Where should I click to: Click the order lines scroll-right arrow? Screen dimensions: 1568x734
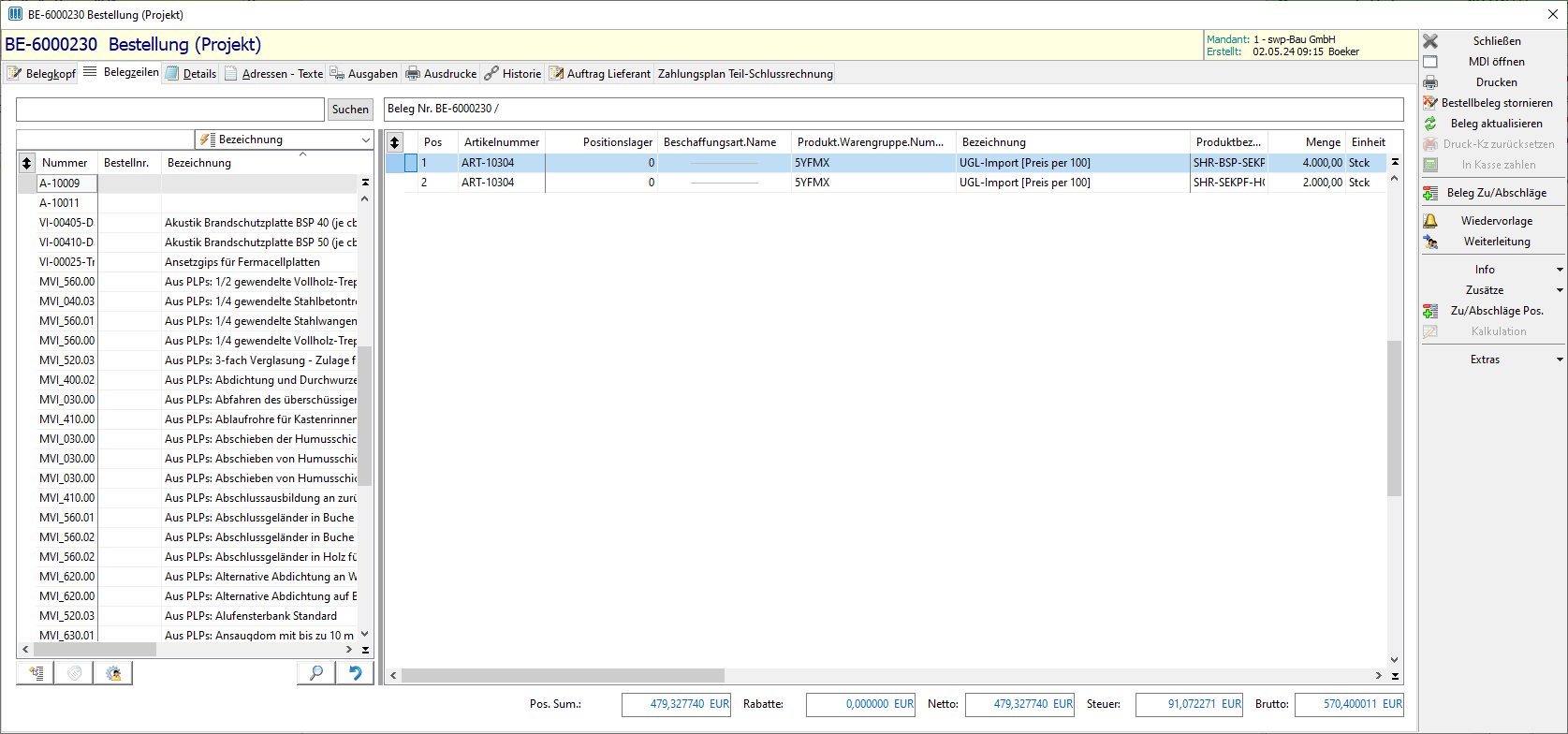pyautogui.click(x=1378, y=676)
